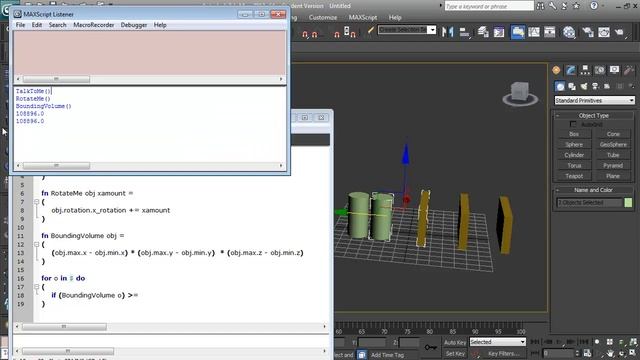Click the Pan View hand icon

[x=610, y=353]
